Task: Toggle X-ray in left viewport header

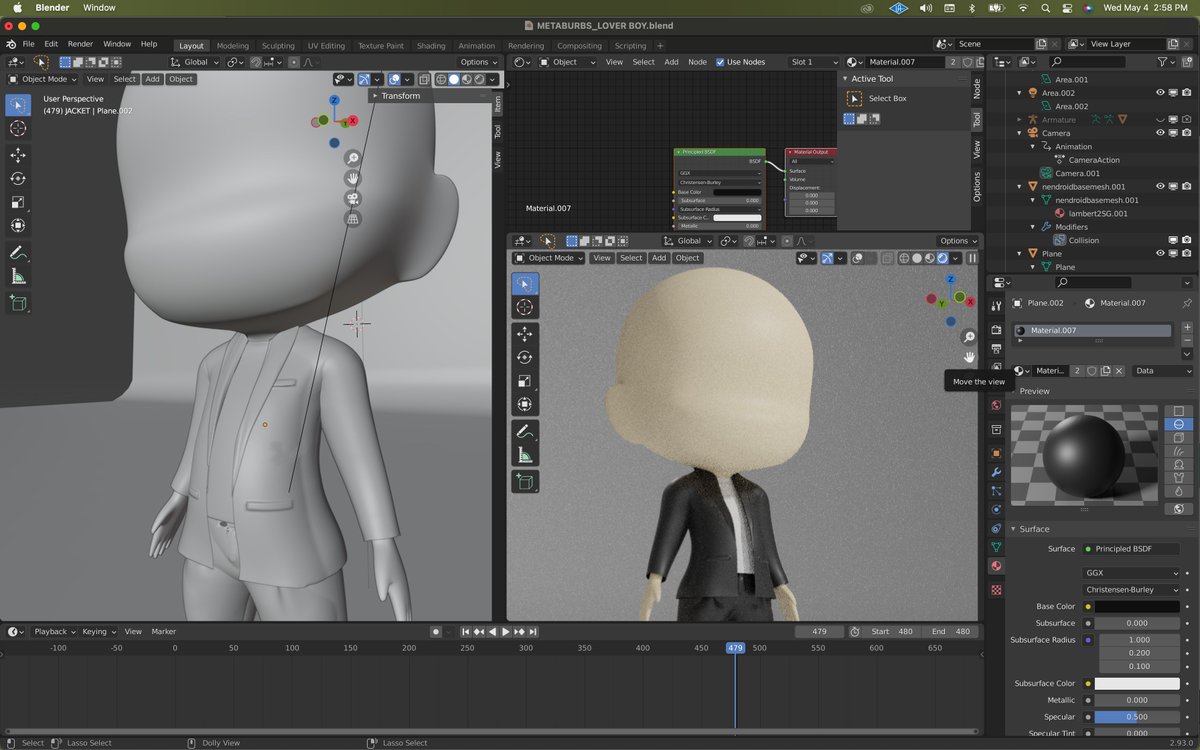Action: tap(424, 79)
